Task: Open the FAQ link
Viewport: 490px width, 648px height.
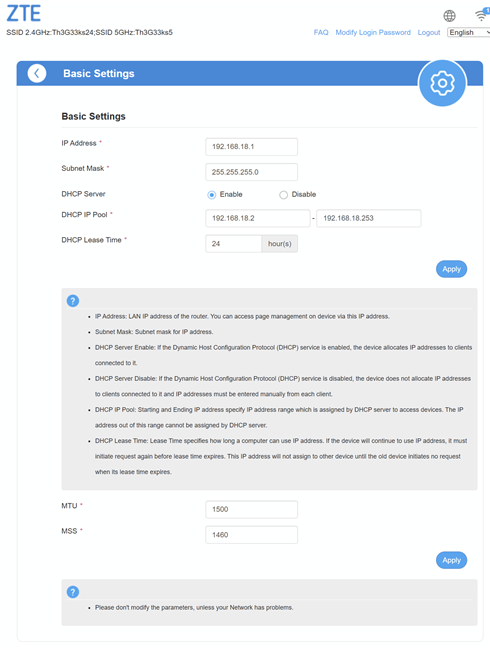Action: point(321,32)
